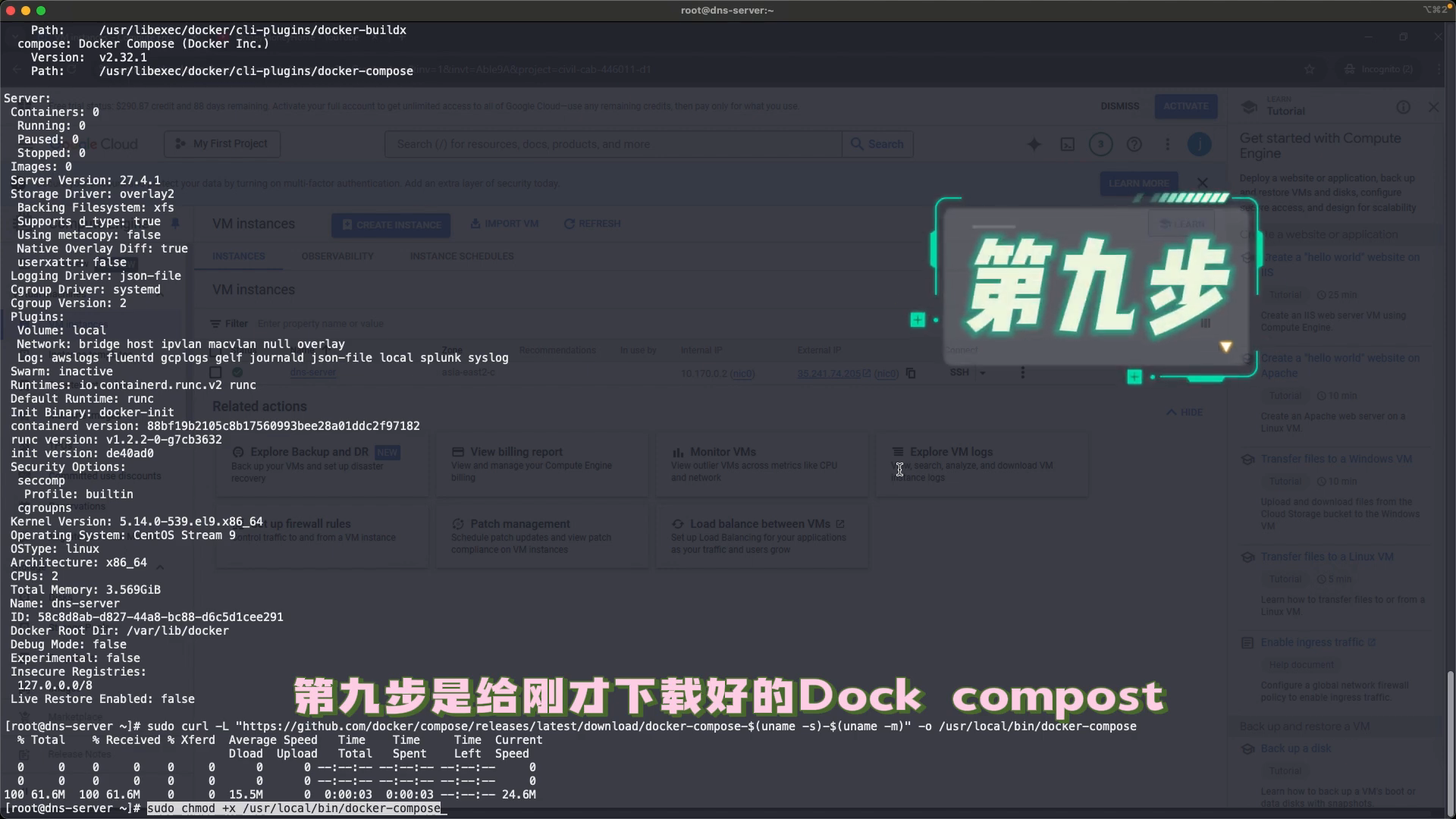The width and height of the screenshot is (1456, 819).
Task: Click the green macOS zoom button of terminal
Action: (x=41, y=11)
